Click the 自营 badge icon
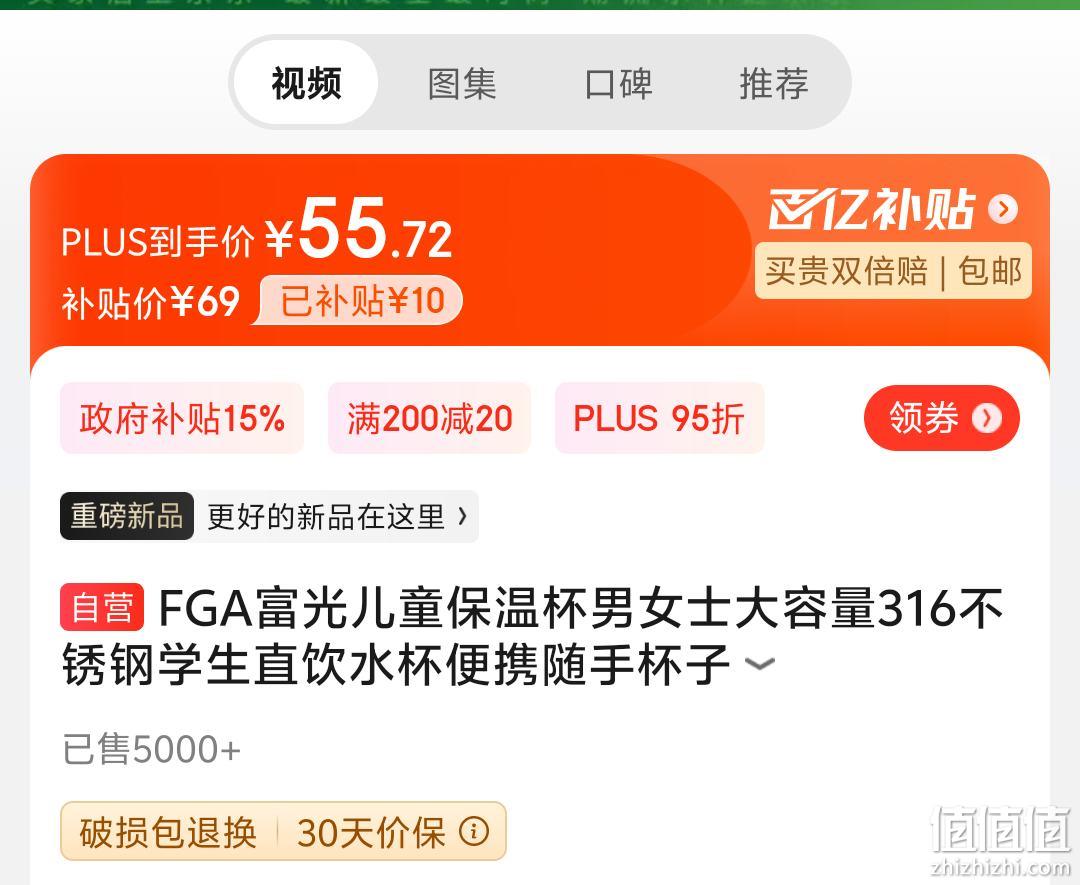 click(102, 607)
